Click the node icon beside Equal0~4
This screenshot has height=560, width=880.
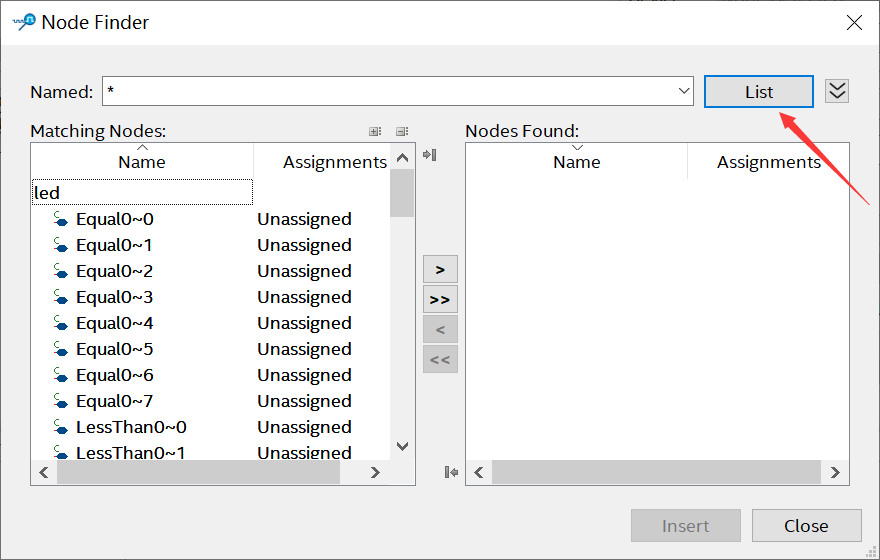coord(60,323)
